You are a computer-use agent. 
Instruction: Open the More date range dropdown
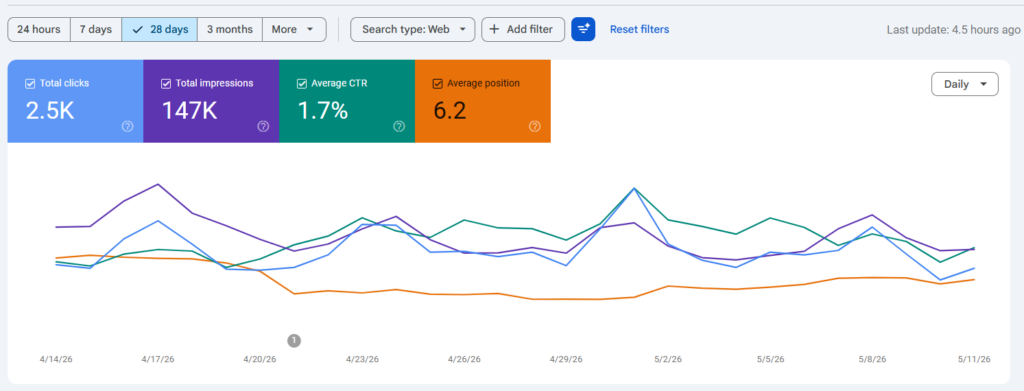point(294,29)
